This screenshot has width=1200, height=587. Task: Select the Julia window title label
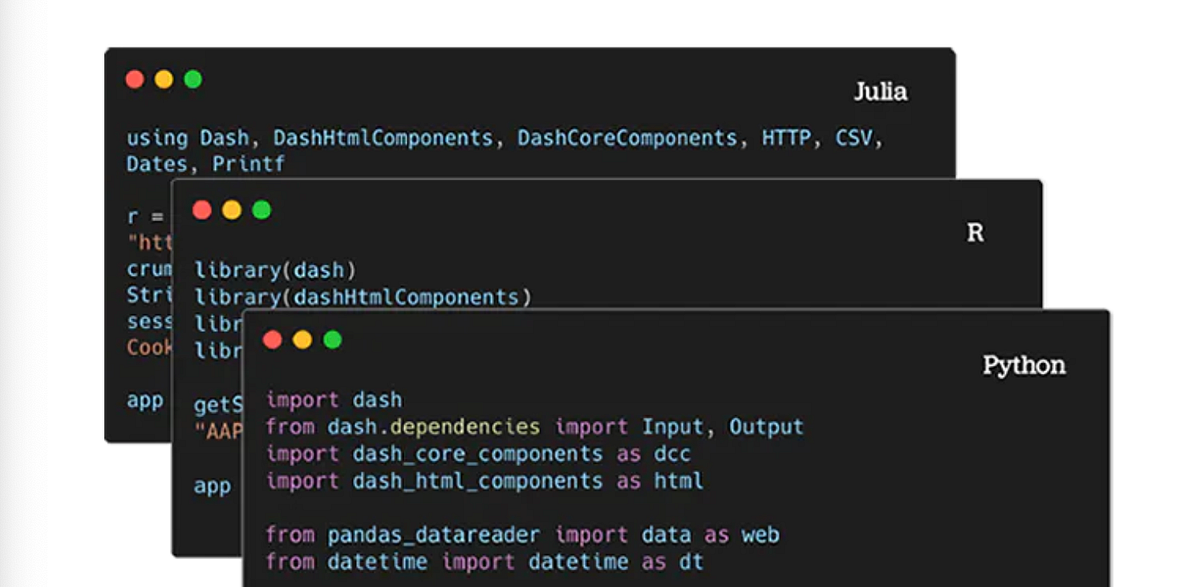tap(883, 92)
